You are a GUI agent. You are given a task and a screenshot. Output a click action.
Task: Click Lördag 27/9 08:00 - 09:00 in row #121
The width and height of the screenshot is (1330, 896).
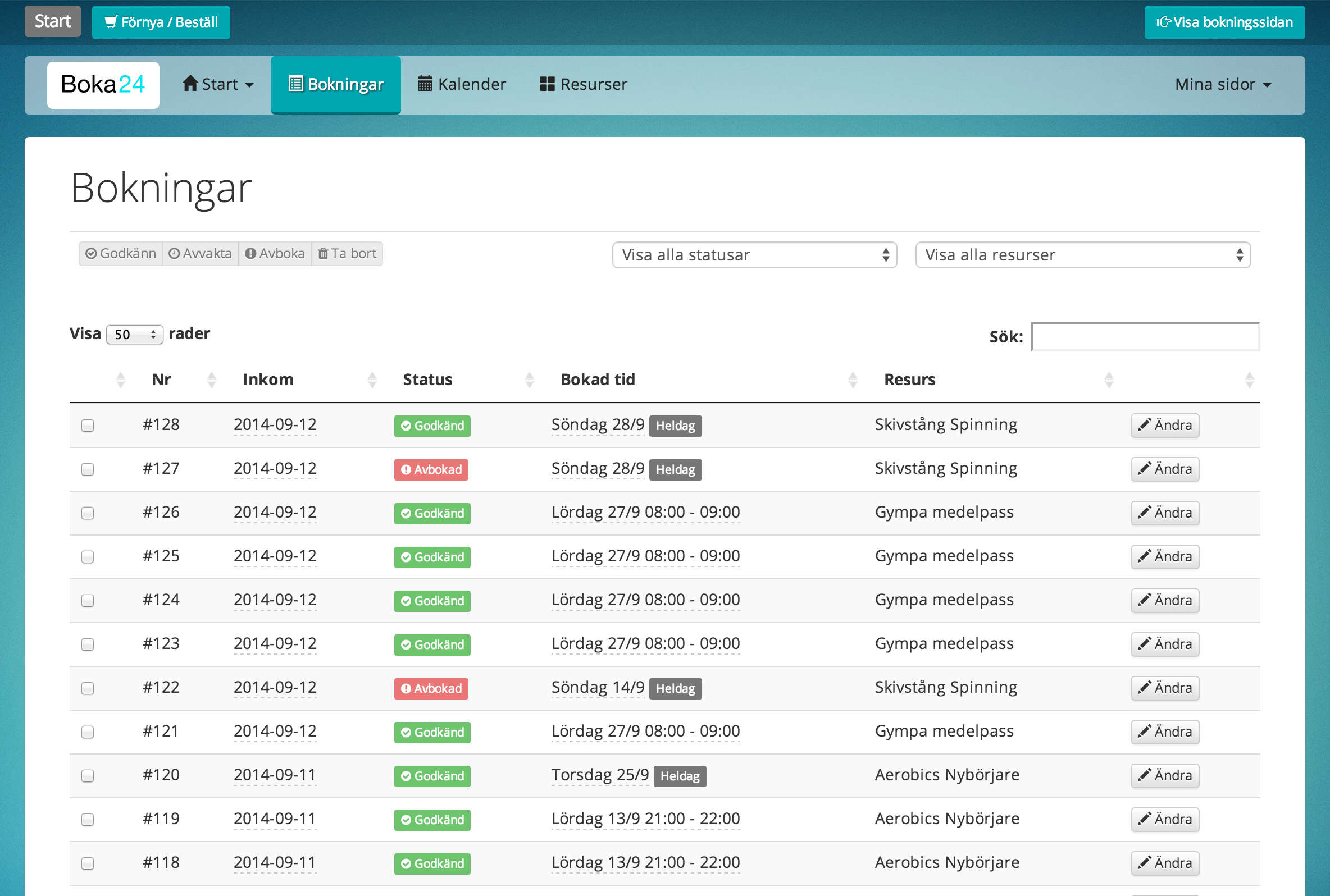coord(646,732)
